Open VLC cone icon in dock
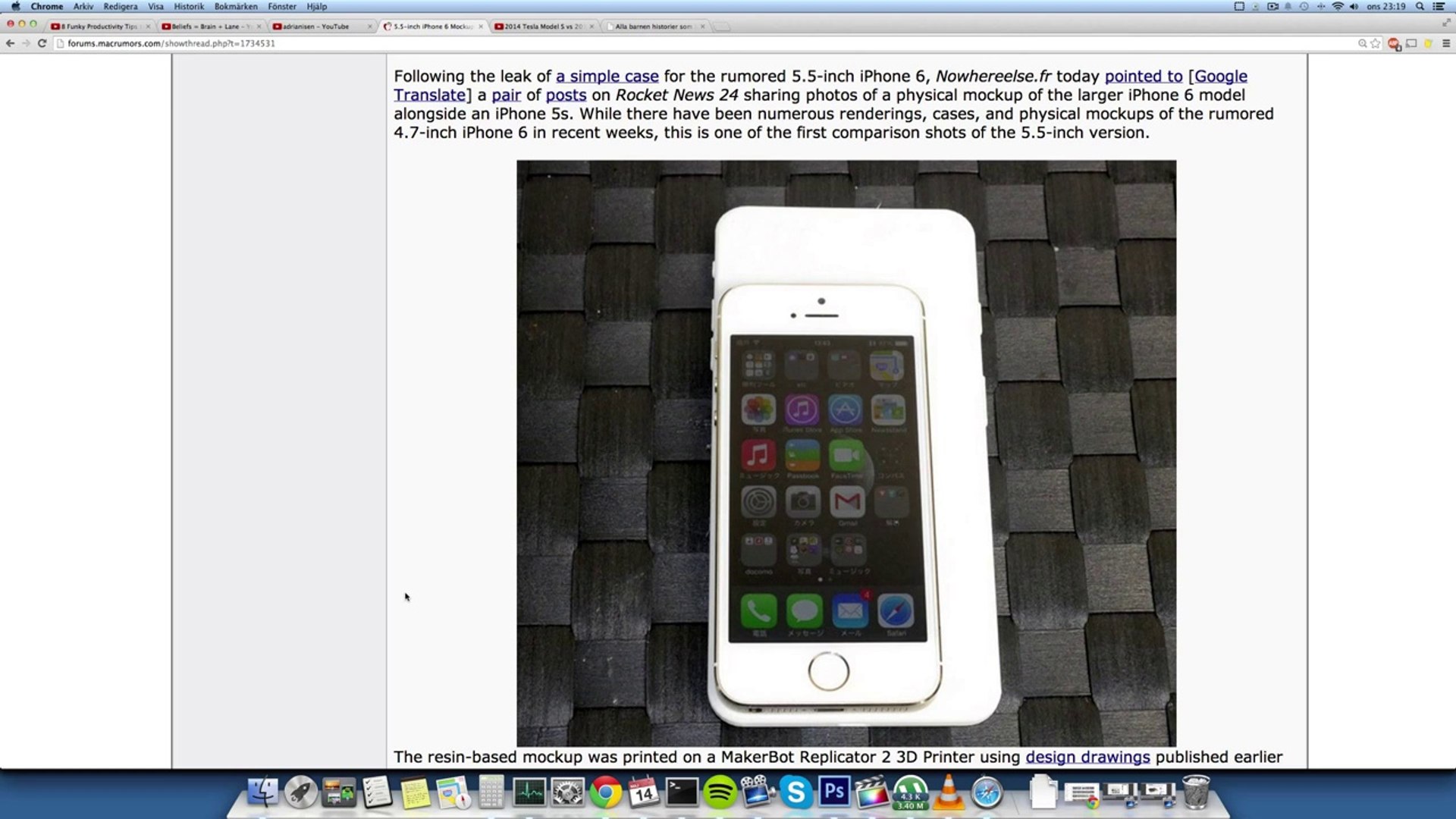1456x819 pixels. [x=948, y=793]
